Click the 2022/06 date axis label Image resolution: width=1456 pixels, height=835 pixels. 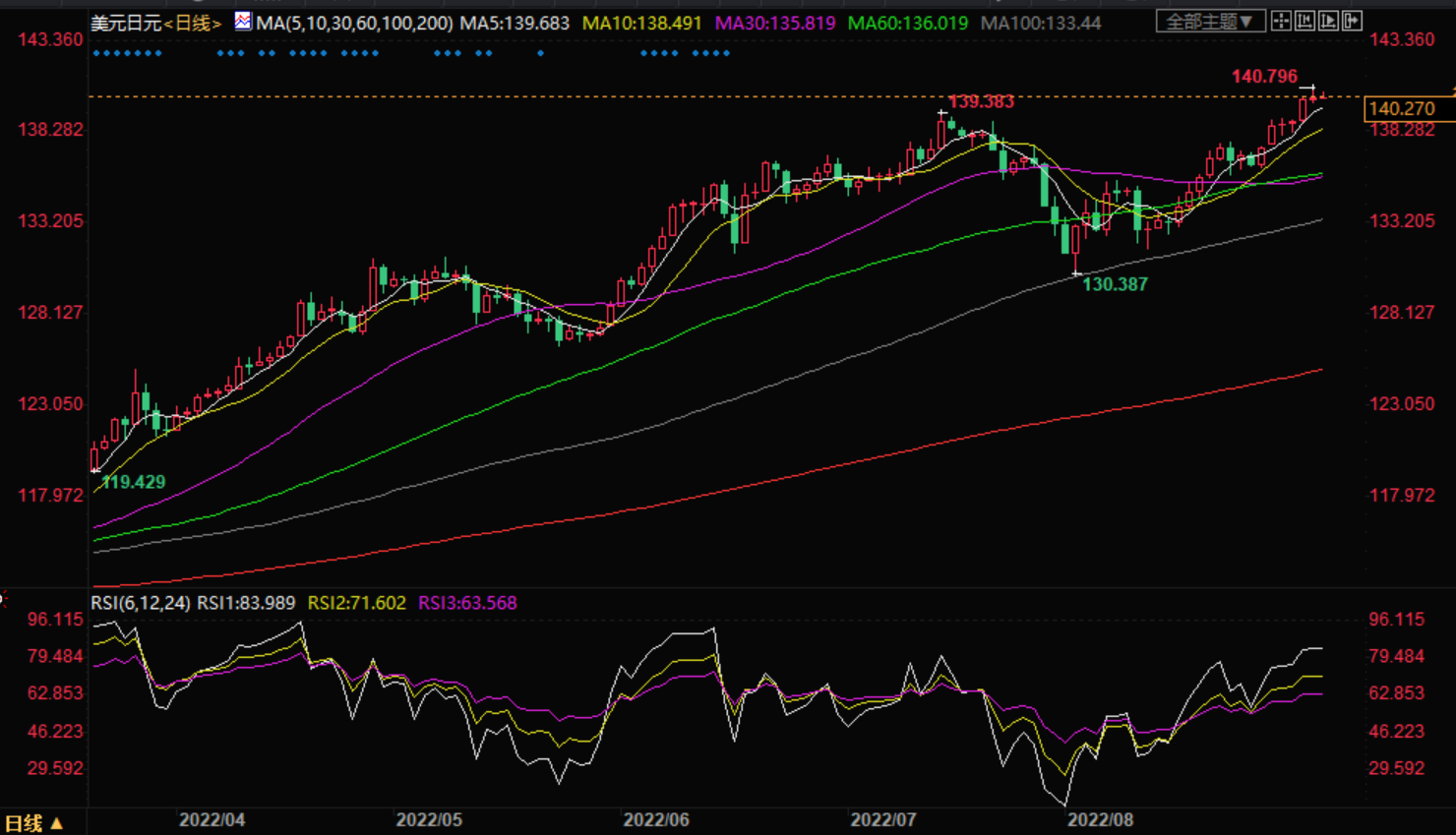coord(656,820)
